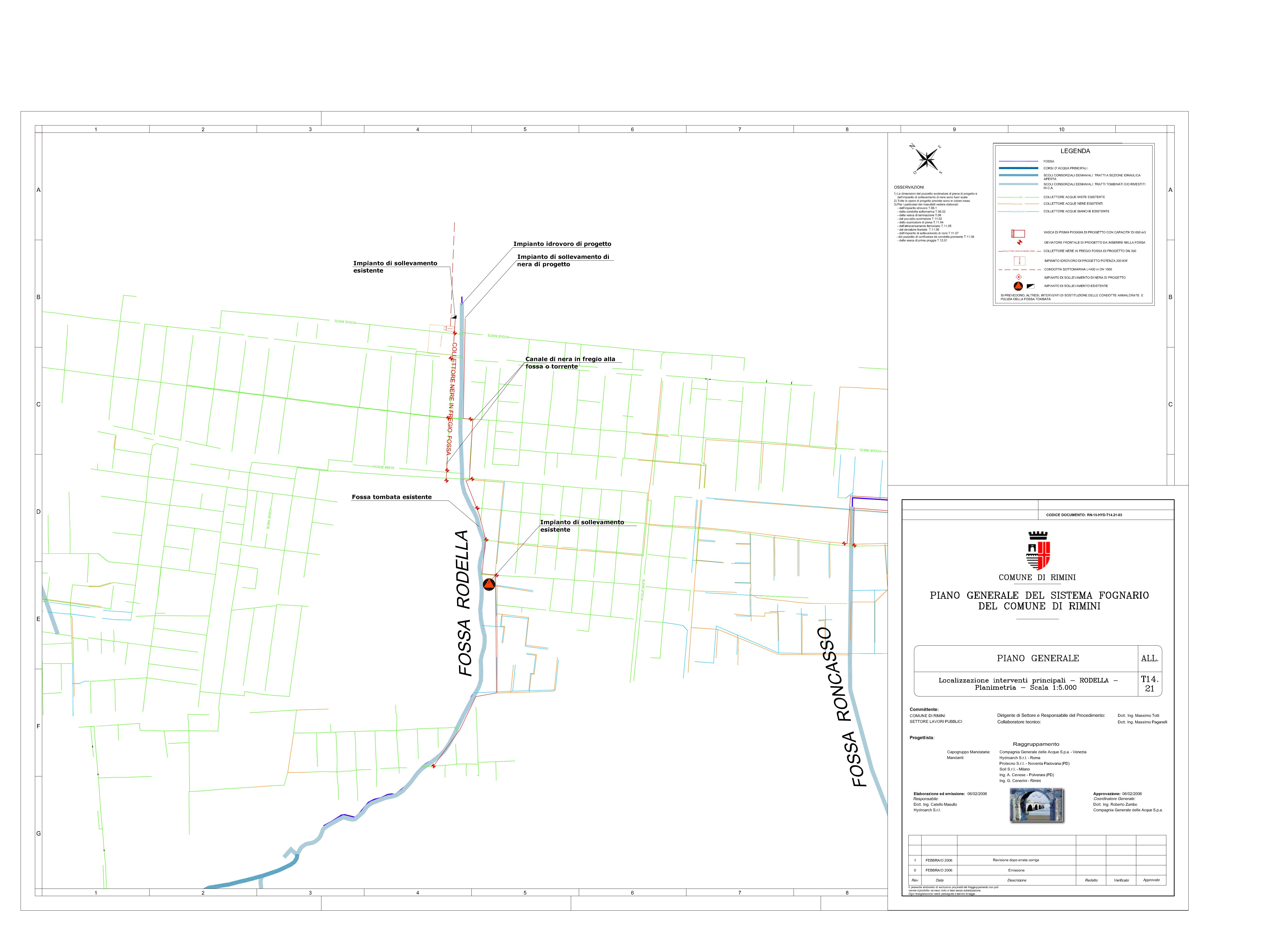Click the 'PIANO GENERALE' box heading
Screen dimensions: 1288x930
click(1038, 659)
